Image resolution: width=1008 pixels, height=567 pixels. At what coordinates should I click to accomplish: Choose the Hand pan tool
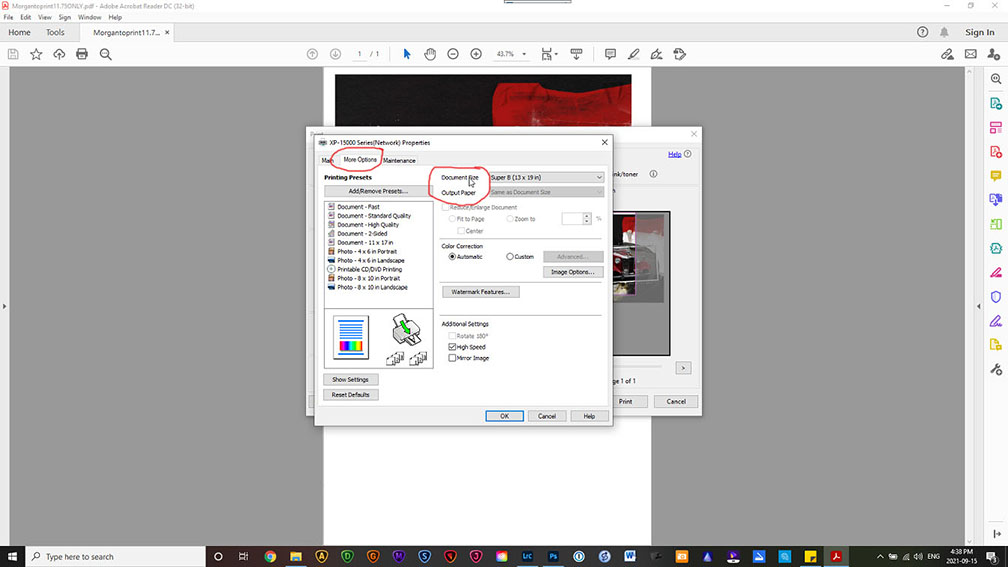click(430, 54)
